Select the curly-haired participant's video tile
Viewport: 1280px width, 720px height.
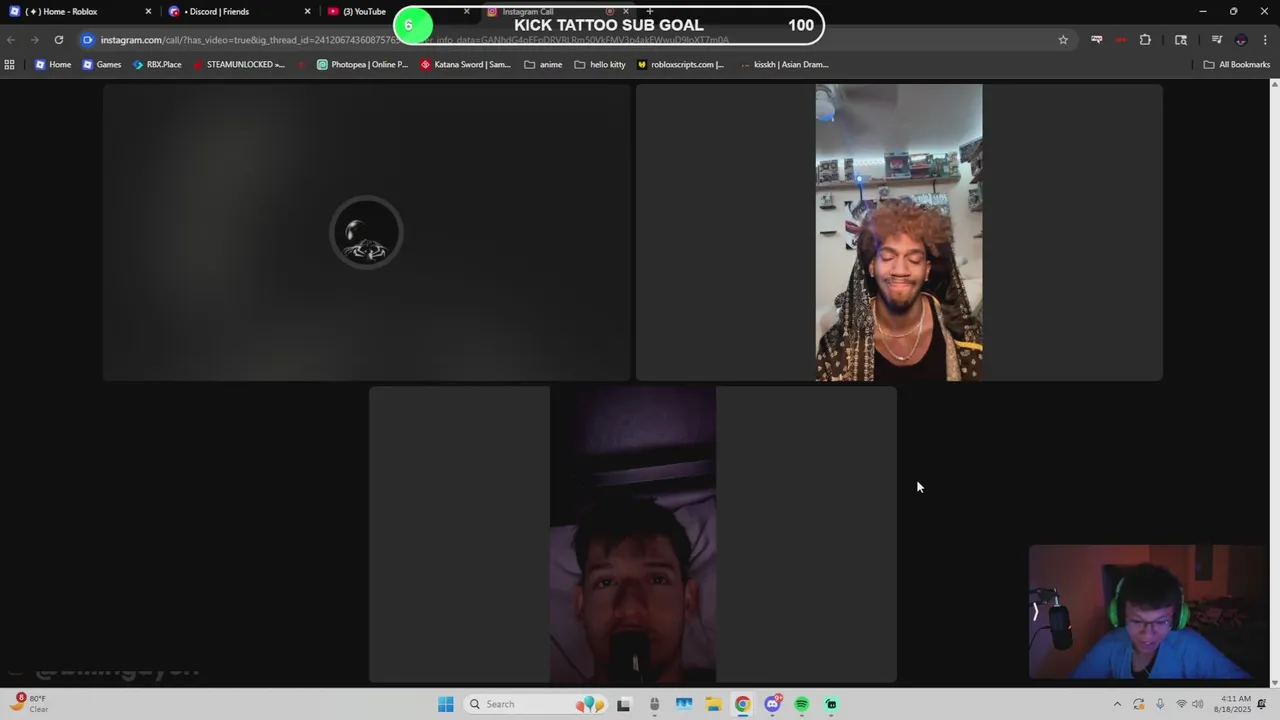click(x=899, y=232)
